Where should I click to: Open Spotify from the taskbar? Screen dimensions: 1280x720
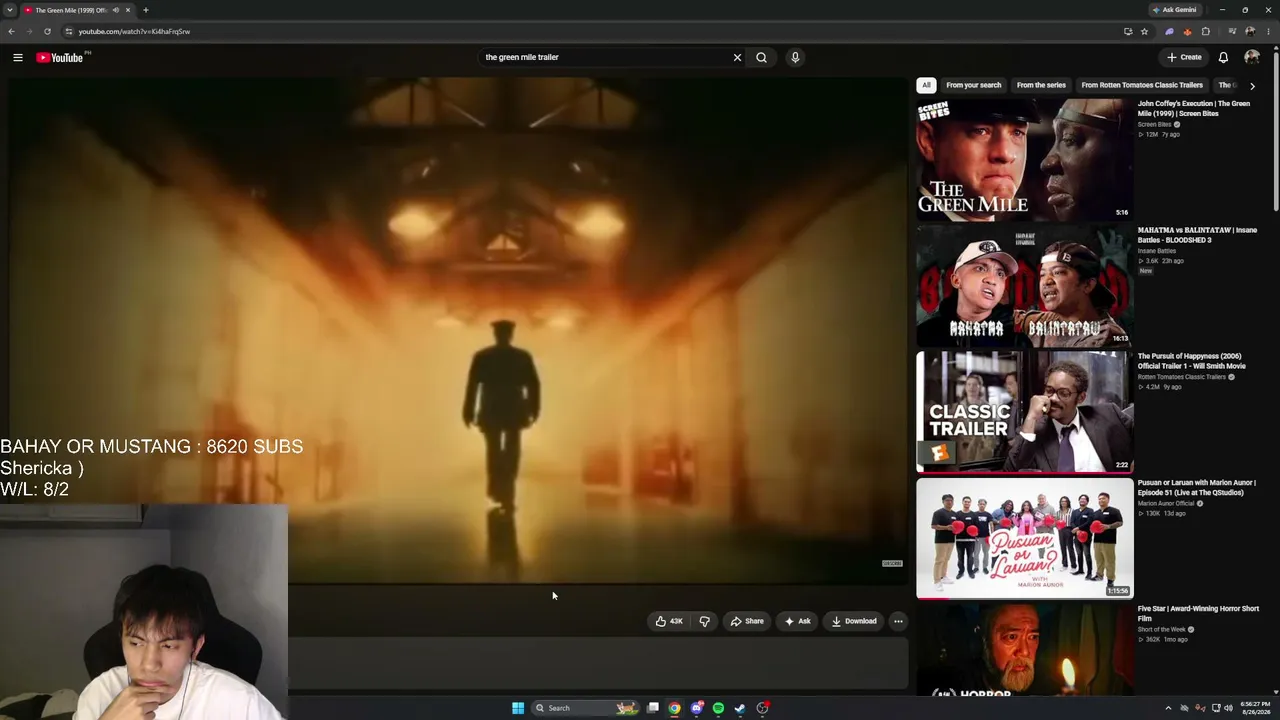(718, 708)
